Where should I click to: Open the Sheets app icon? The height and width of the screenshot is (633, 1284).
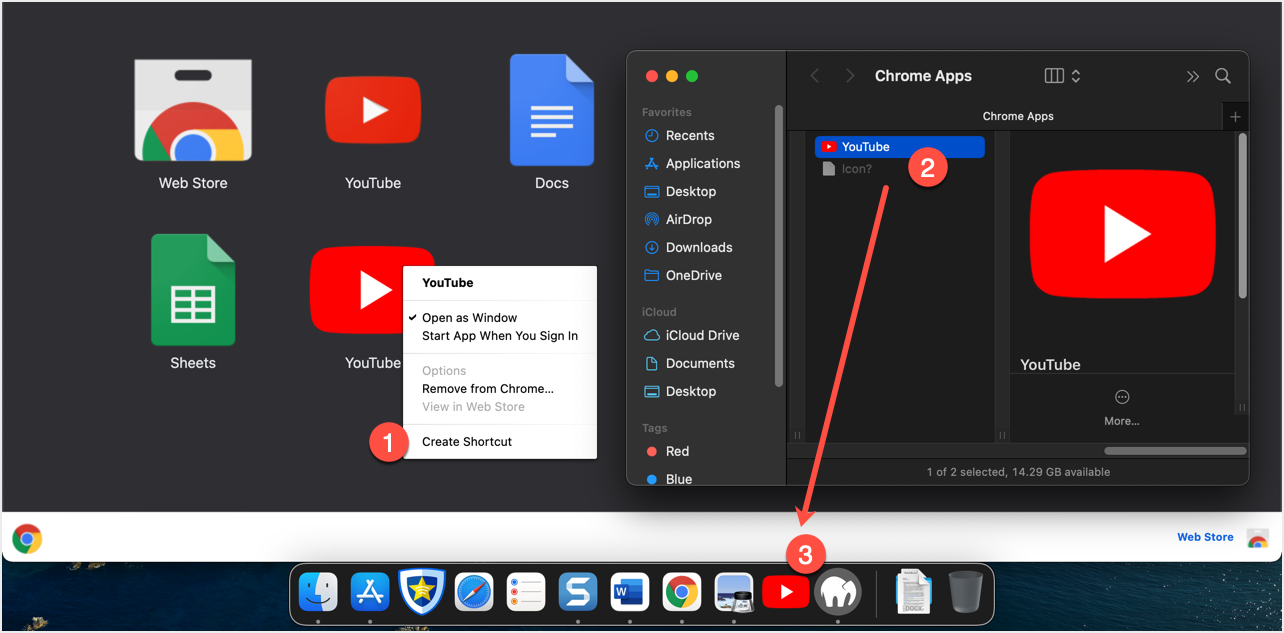click(192, 291)
